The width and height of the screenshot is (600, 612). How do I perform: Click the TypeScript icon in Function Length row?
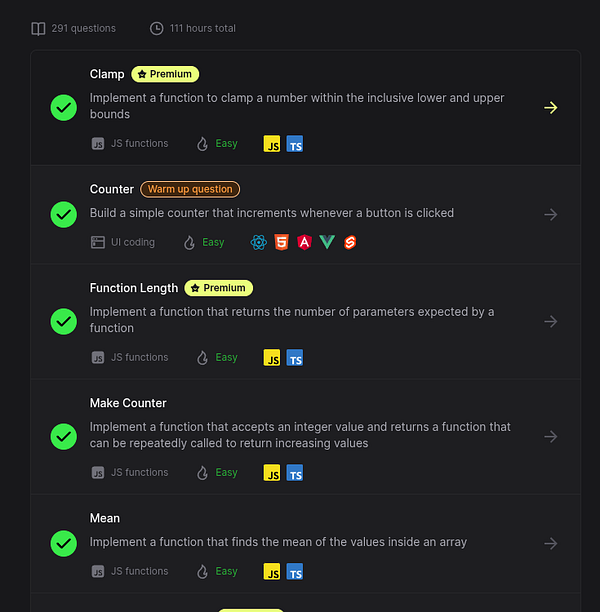click(x=295, y=358)
